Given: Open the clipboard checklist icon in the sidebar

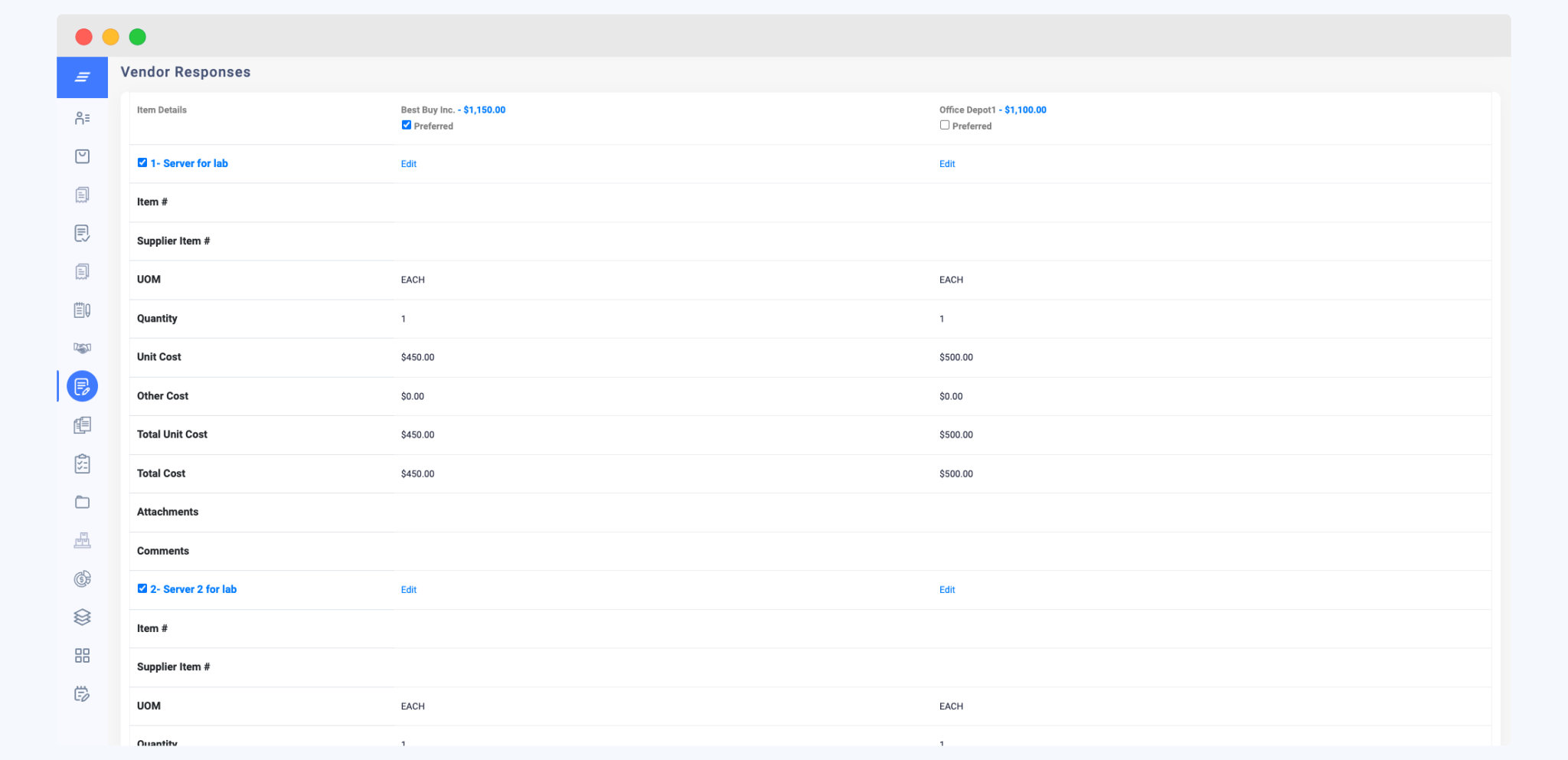Looking at the screenshot, I should point(82,464).
